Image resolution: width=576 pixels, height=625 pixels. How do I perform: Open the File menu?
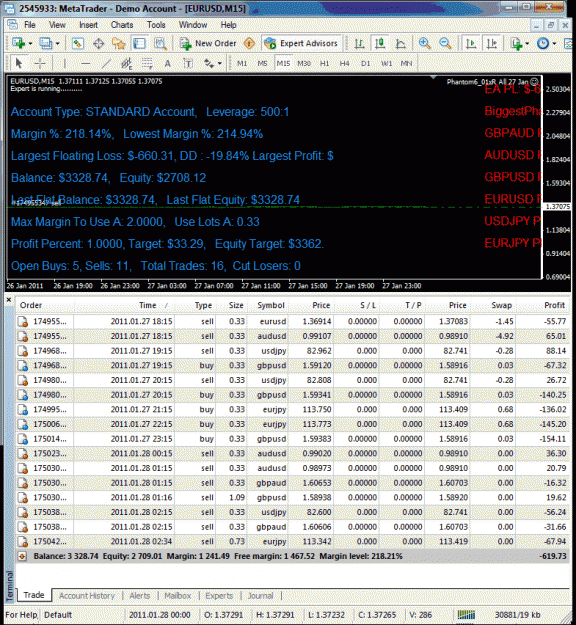[x=30, y=25]
